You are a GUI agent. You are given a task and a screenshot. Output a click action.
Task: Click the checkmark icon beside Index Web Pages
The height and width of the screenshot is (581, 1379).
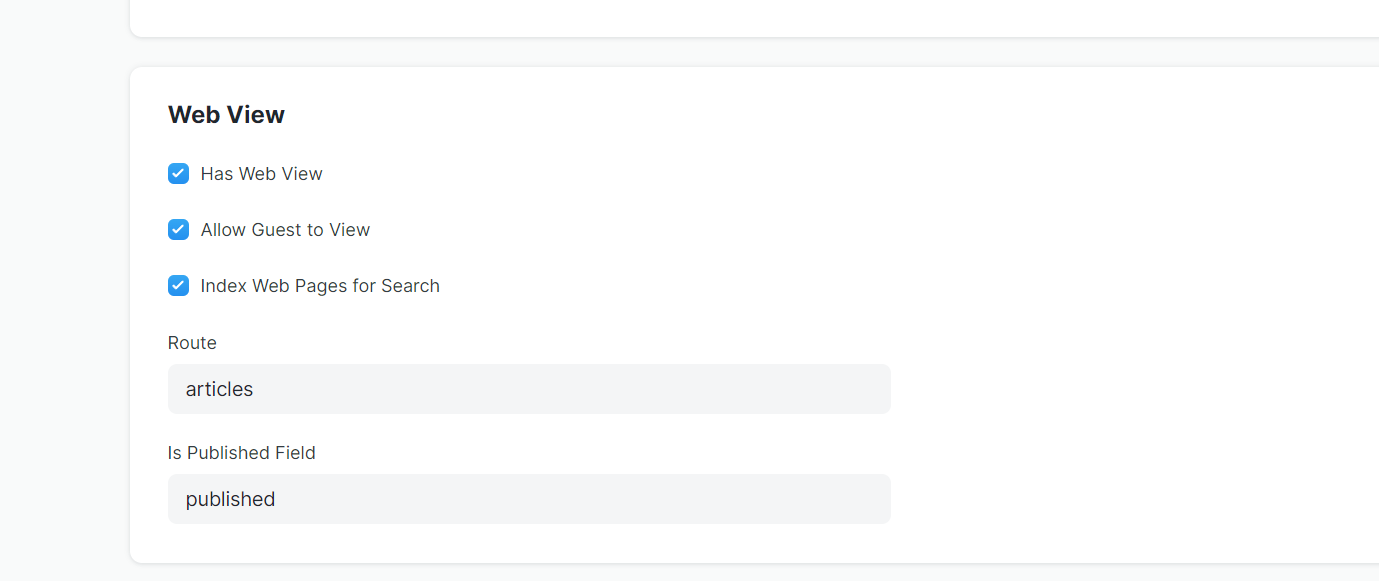178,286
